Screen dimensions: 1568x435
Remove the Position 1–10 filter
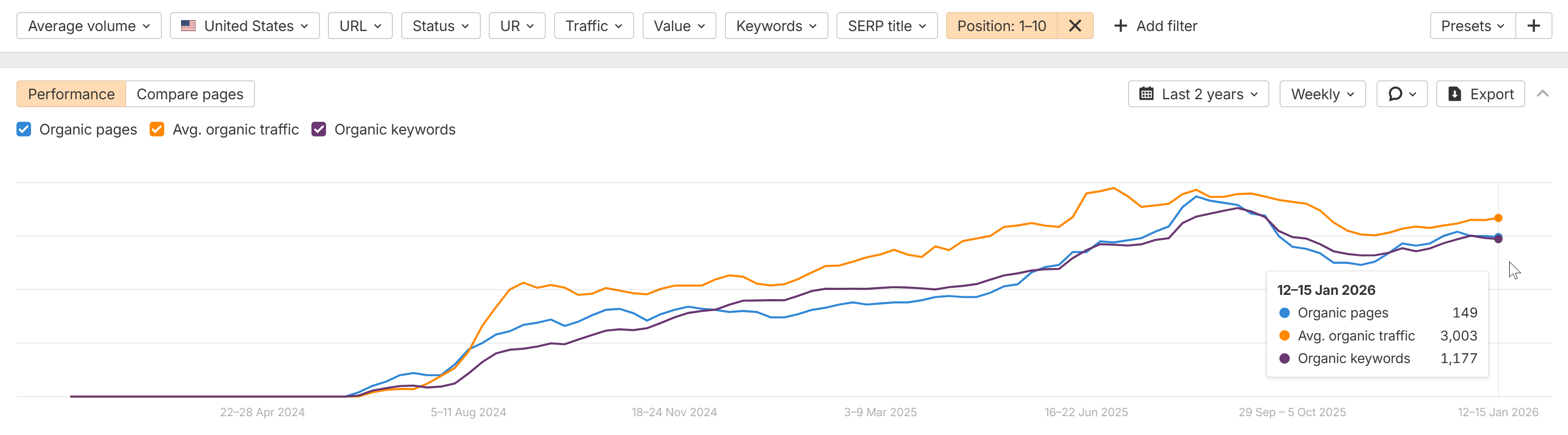1075,26
